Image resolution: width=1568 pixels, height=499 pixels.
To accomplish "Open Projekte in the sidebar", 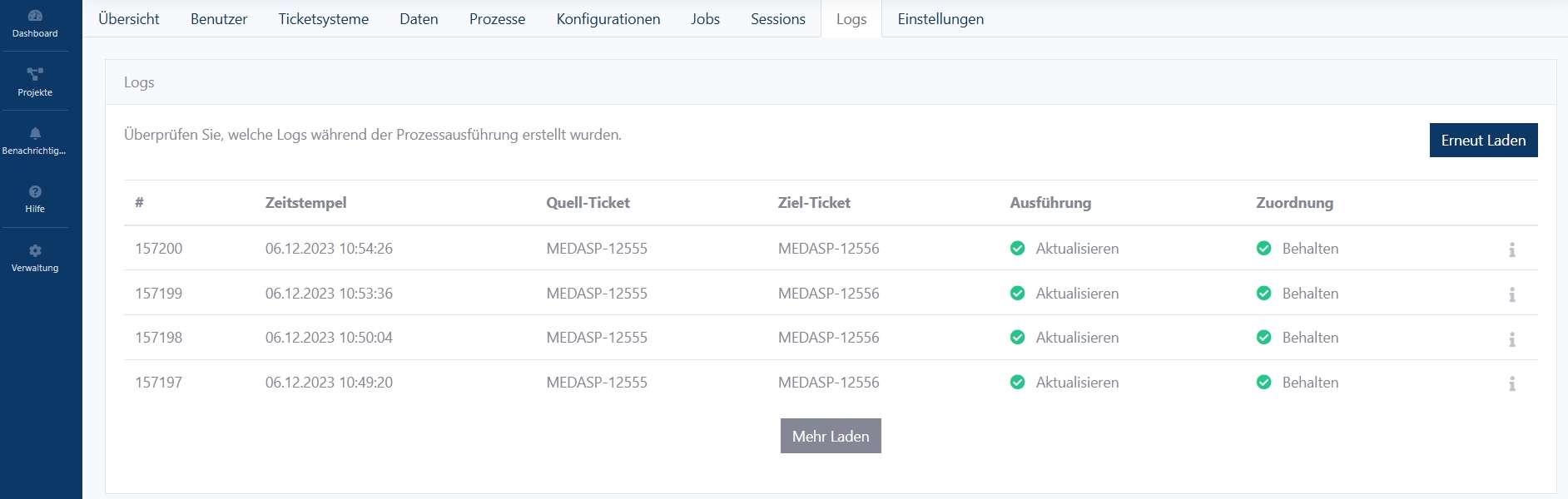I will [x=35, y=74].
